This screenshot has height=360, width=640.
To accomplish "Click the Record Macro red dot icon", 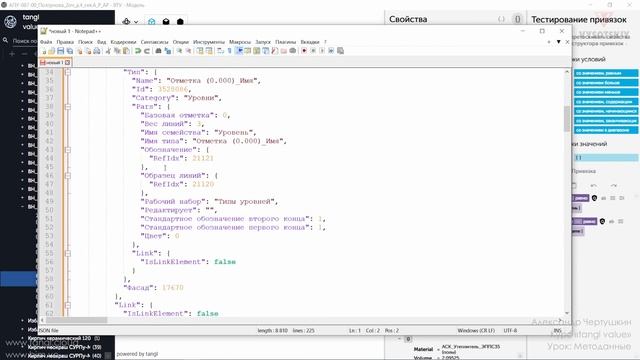I will coord(304,51).
